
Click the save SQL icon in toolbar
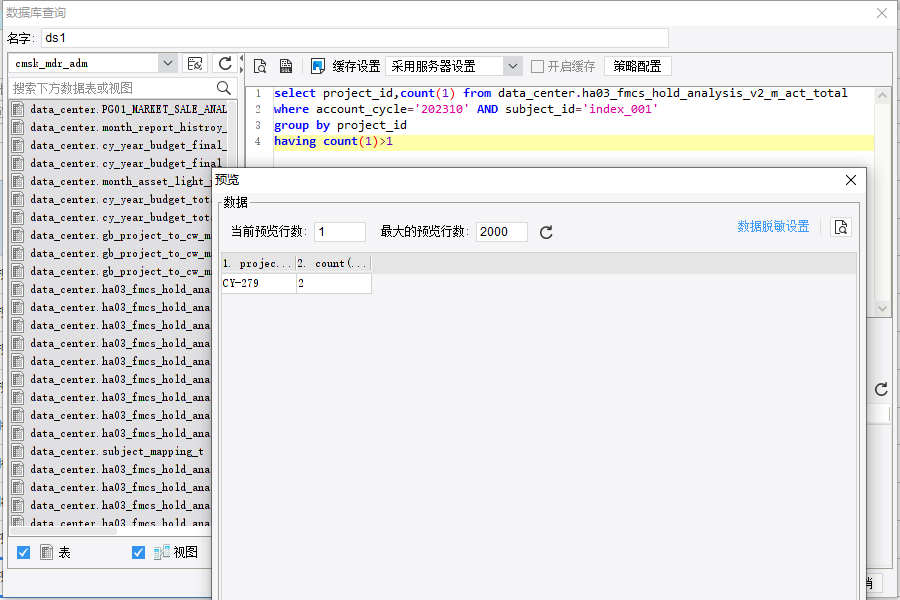pos(286,66)
